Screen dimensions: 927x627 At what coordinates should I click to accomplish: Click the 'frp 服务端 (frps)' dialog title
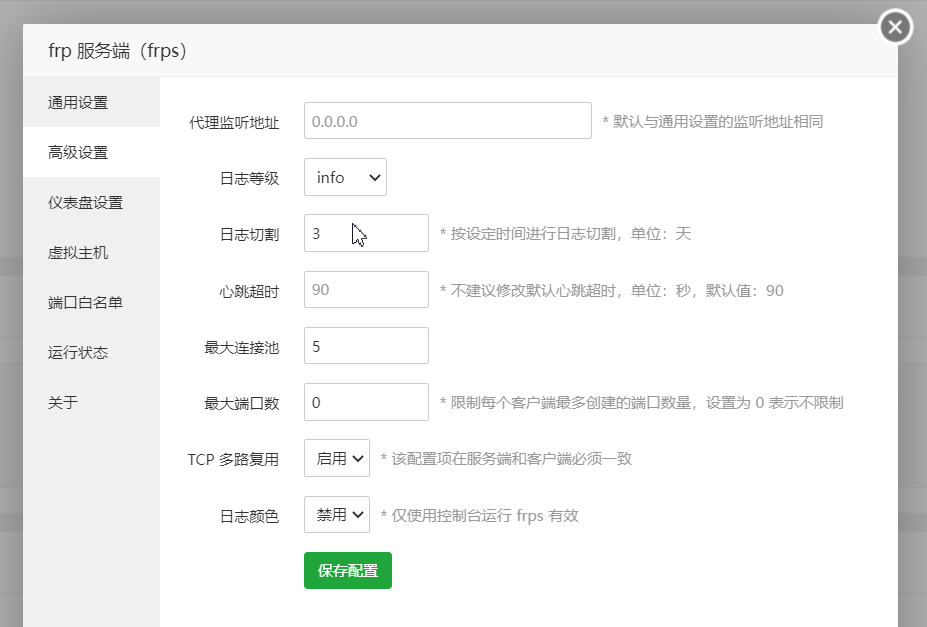tap(118, 51)
